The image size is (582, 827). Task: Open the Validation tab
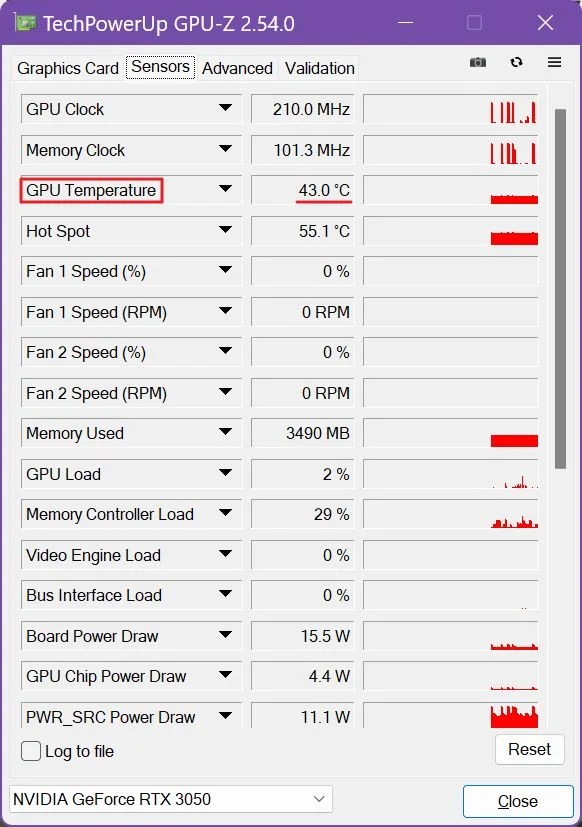pyautogui.click(x=319, y=68)
